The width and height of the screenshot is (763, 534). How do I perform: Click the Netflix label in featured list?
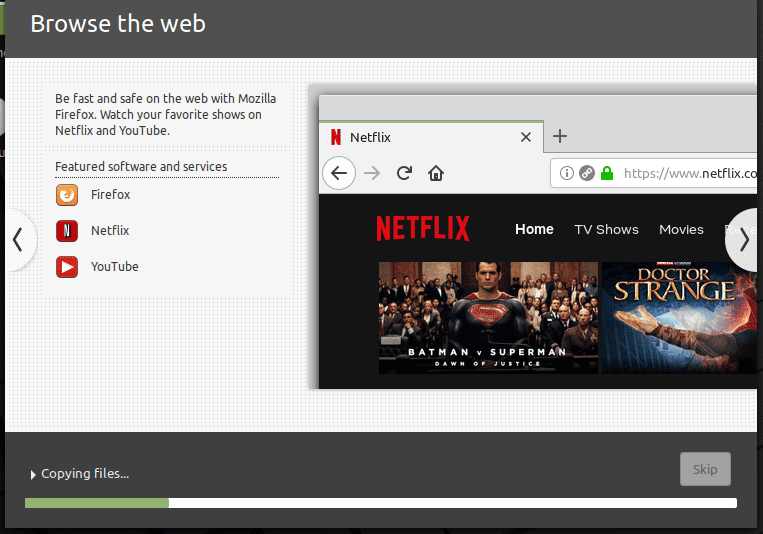tap(110, 231)
